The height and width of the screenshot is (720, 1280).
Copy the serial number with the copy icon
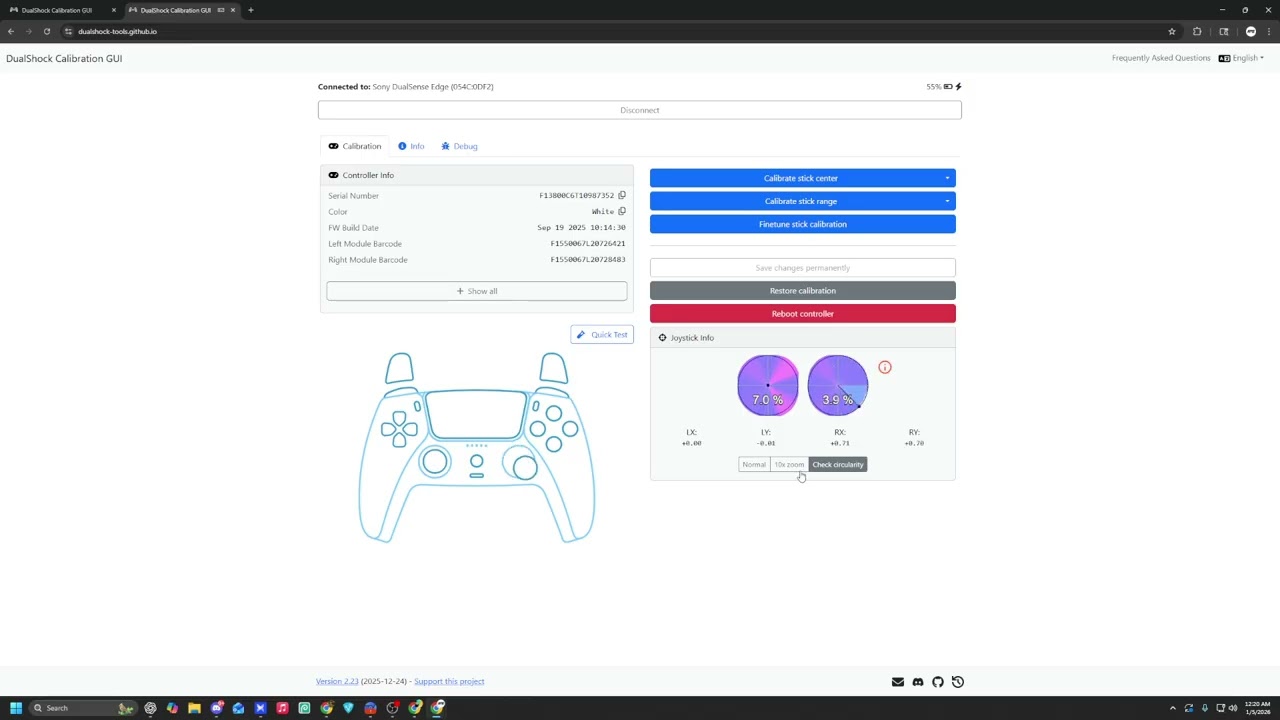(x=622, y=196)
